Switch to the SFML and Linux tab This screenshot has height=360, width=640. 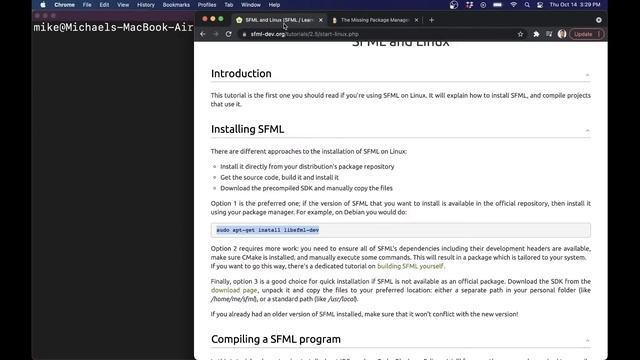(x=279, y=20)
